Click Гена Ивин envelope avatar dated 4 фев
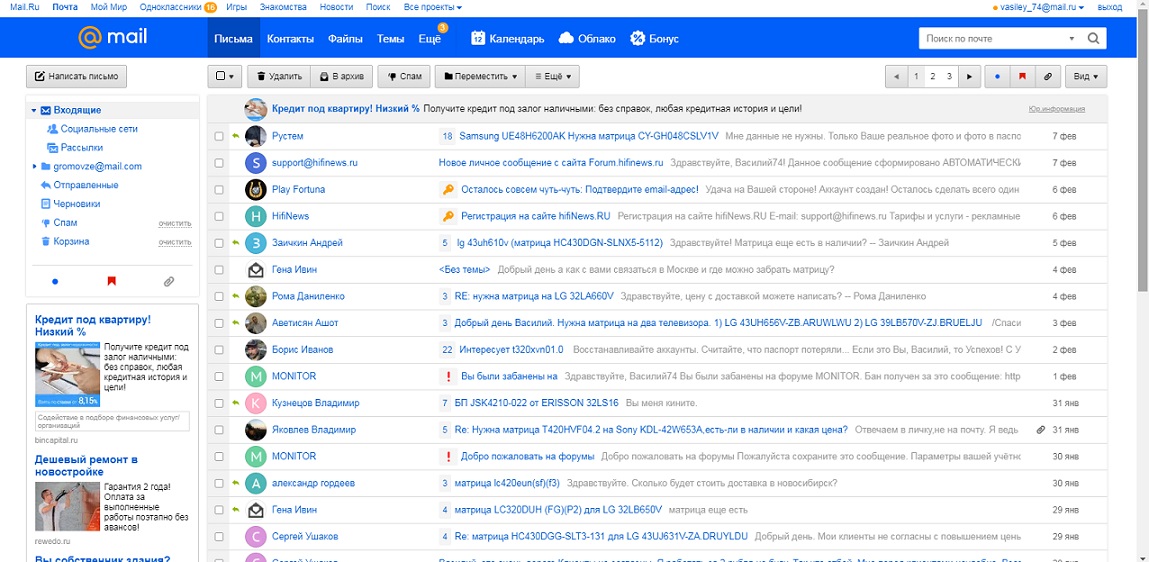 (x=256, y=270)
